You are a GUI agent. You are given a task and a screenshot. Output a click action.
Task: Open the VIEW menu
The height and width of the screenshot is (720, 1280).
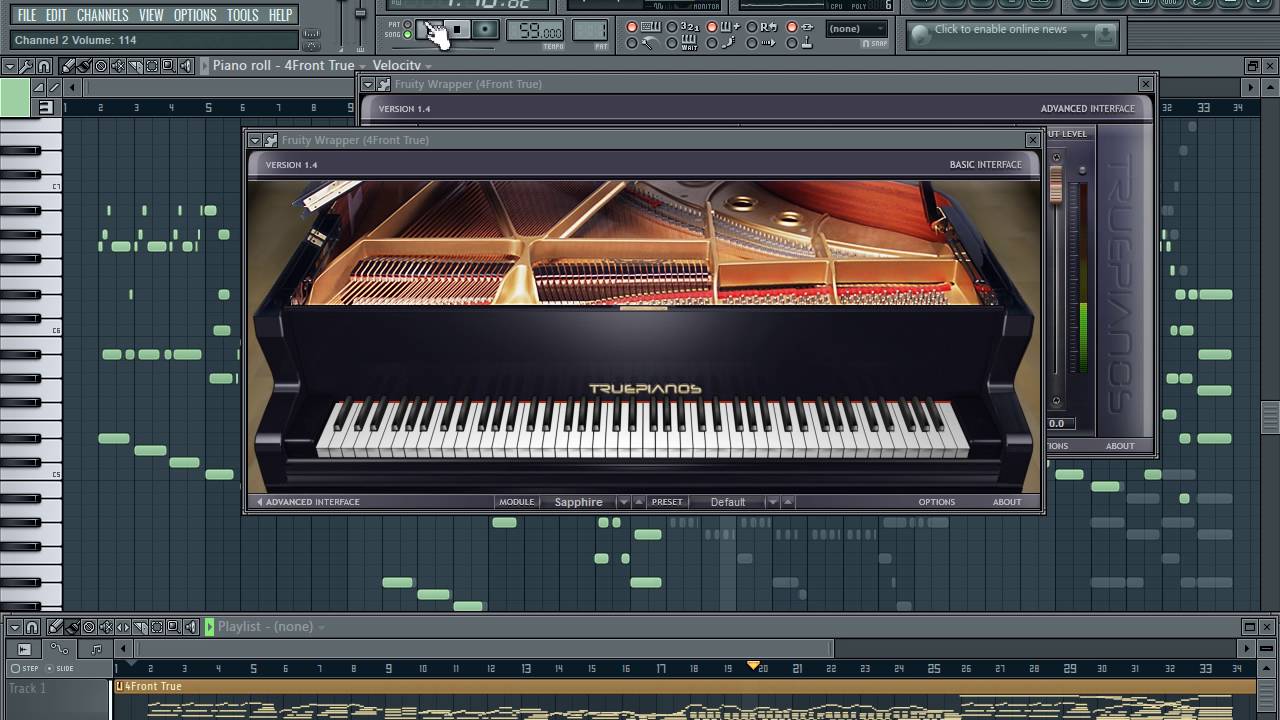[151, 15]
